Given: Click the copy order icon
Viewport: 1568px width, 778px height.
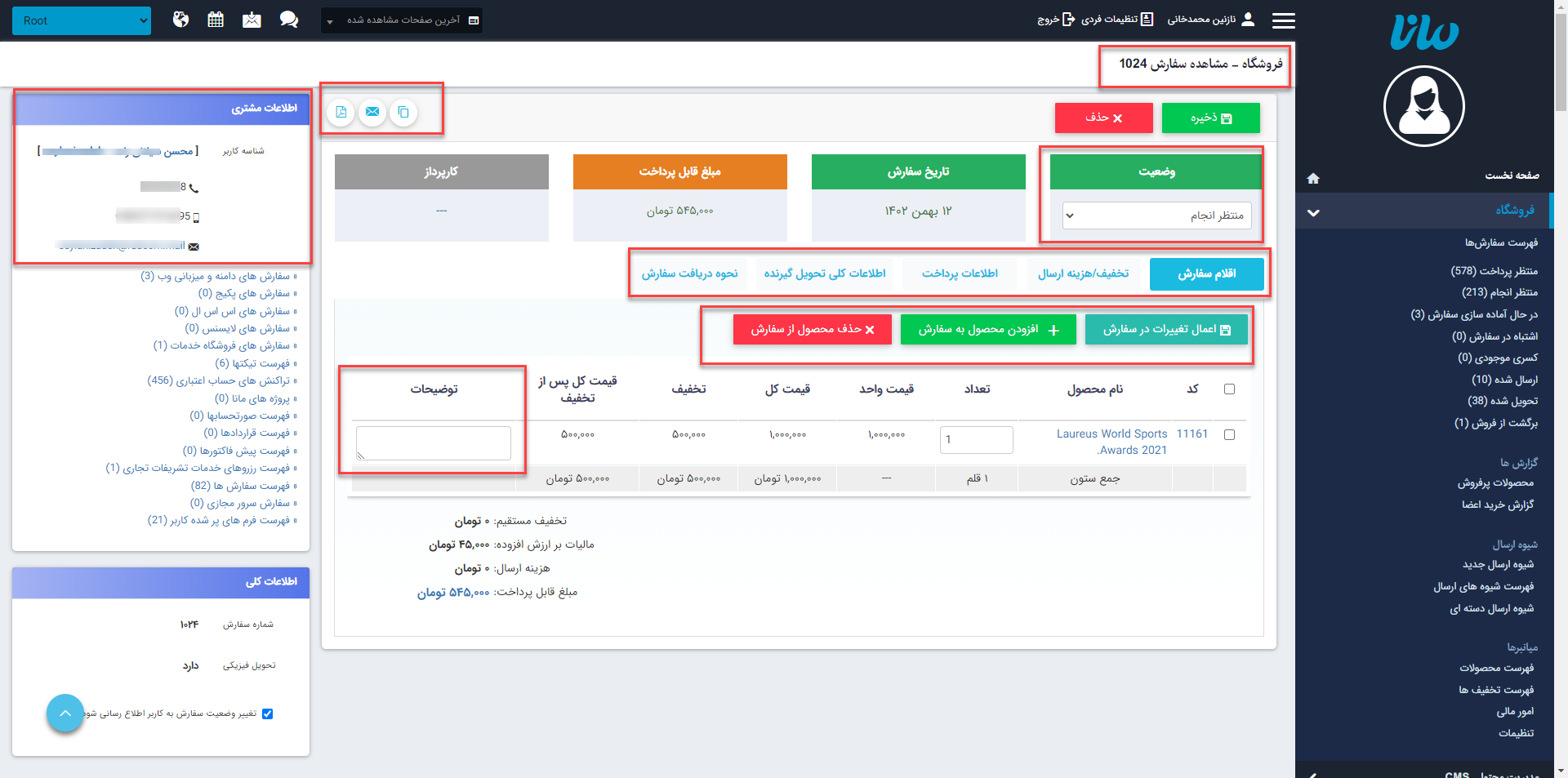Looking at the screenshot, I should click(x=403, y=112).
